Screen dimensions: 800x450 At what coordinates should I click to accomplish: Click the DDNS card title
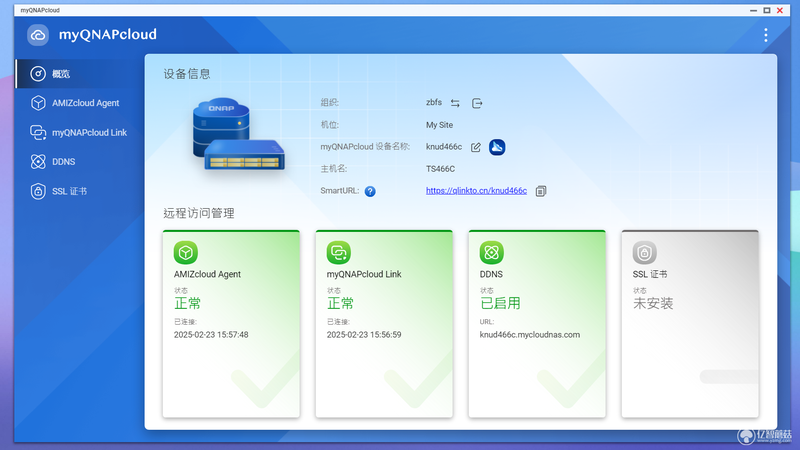tap(491, 274)
